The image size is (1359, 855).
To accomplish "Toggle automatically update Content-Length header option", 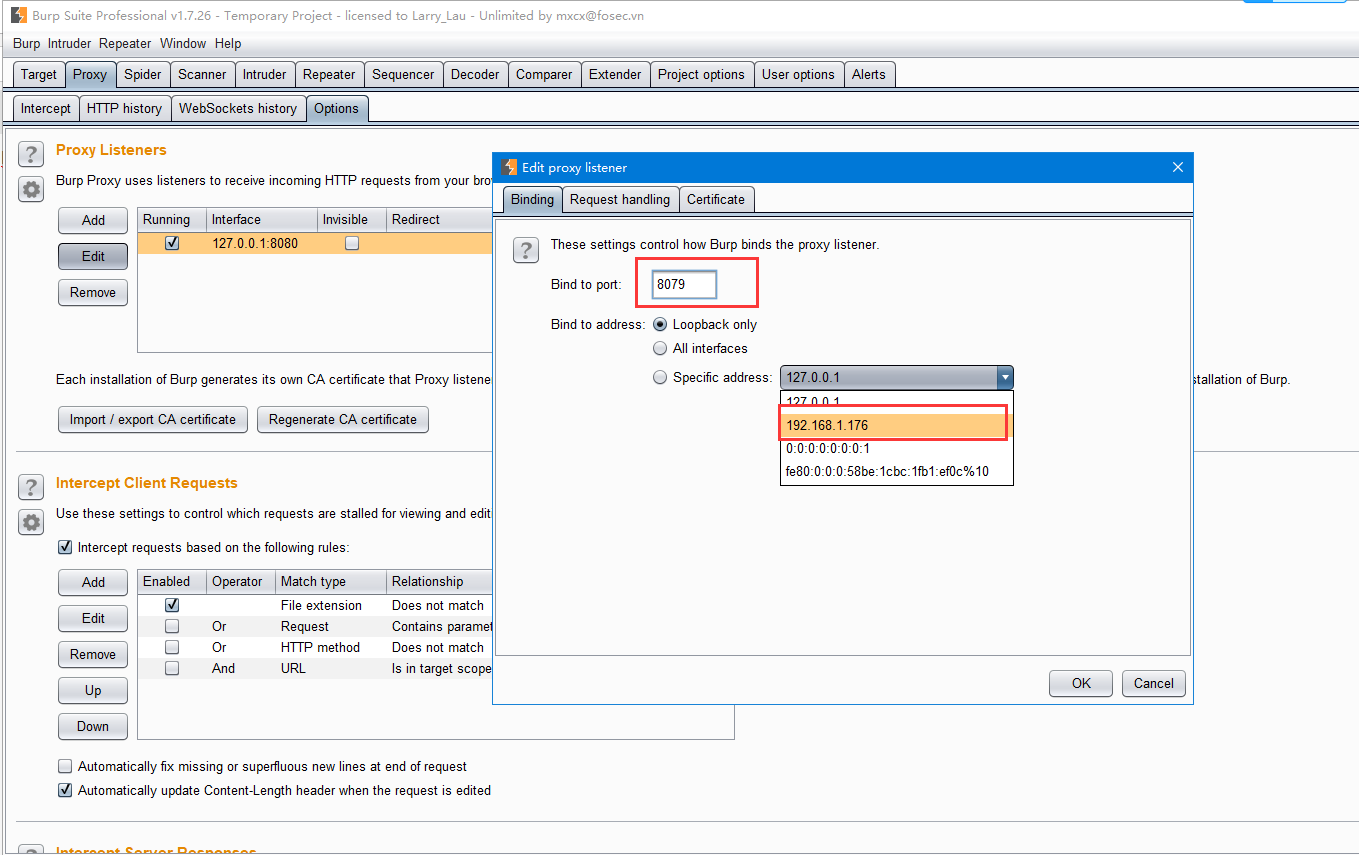I will click(65, 790).
